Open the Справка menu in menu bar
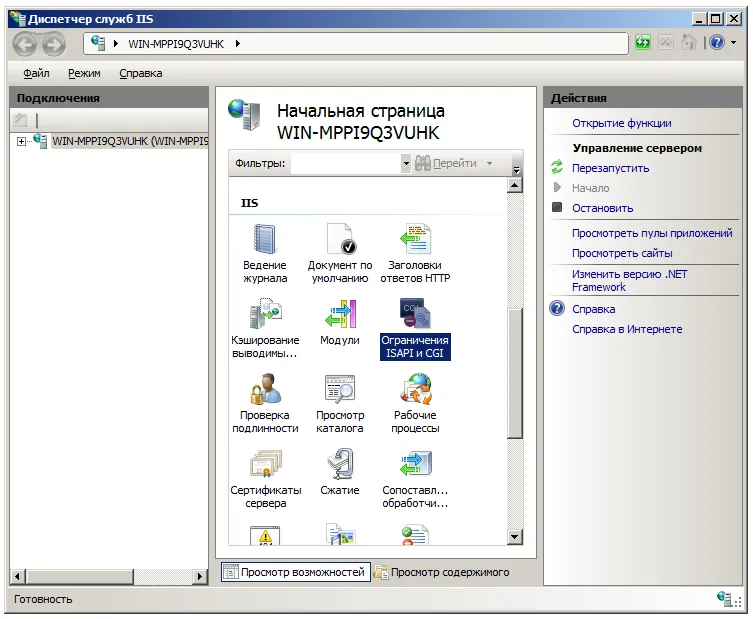Screen dimensions: 753x619 pos(141,73)
